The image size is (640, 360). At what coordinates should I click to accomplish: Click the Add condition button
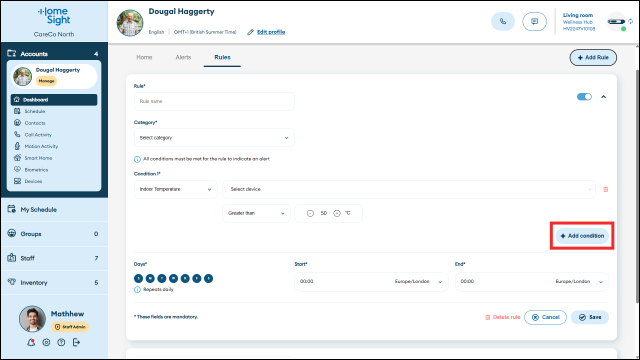tap(582, 236)
